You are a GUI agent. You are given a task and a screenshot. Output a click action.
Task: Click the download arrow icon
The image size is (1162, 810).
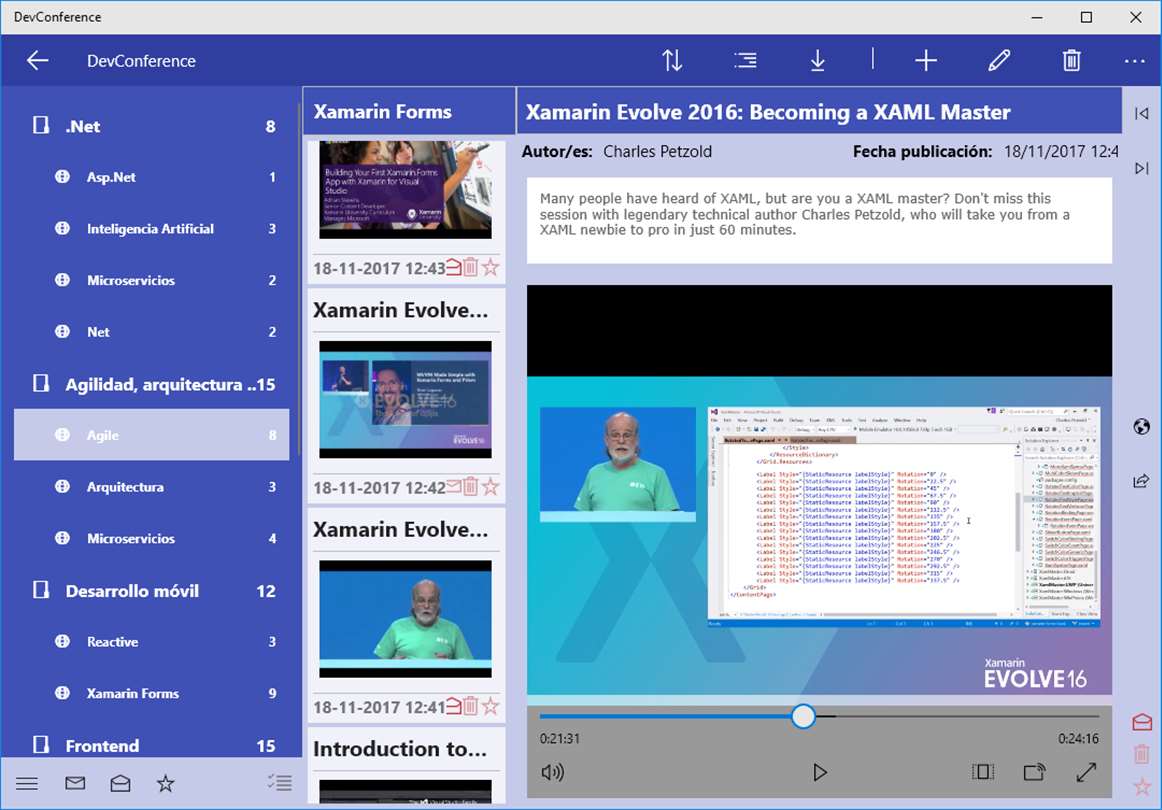pyautogui.click(x=817, y=61)
